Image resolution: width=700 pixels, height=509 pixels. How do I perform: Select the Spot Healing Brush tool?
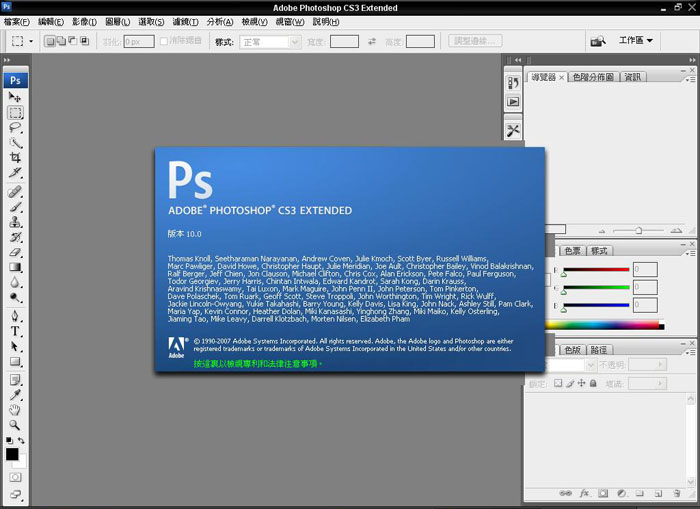pyautogui.click(x=15, y=192)
